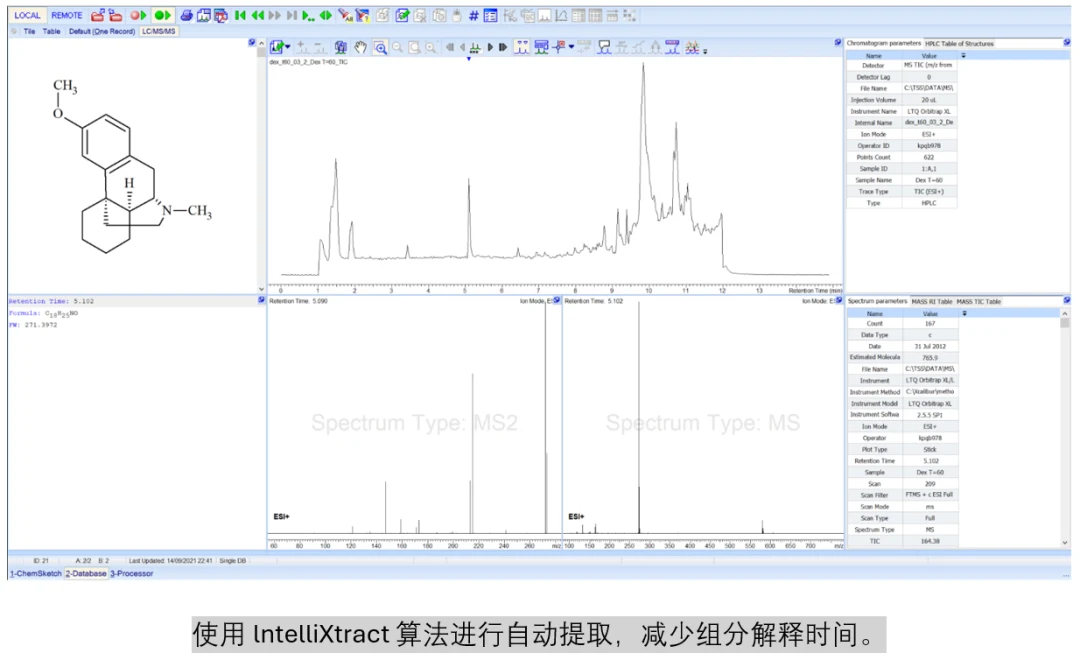
Task: Click the black next spectrum arrow
Action: [490, 48]
